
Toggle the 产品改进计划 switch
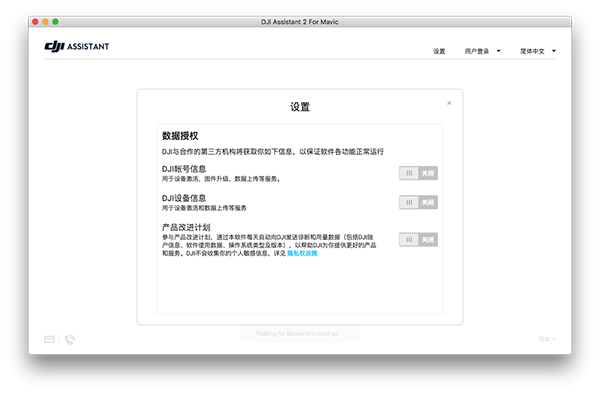tap(418, 240)
